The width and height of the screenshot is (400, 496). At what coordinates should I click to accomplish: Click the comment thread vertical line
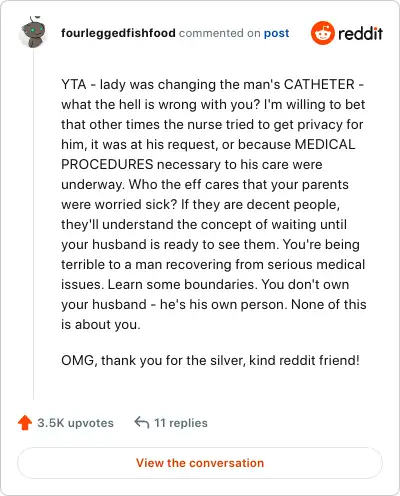tap(33, 223)
